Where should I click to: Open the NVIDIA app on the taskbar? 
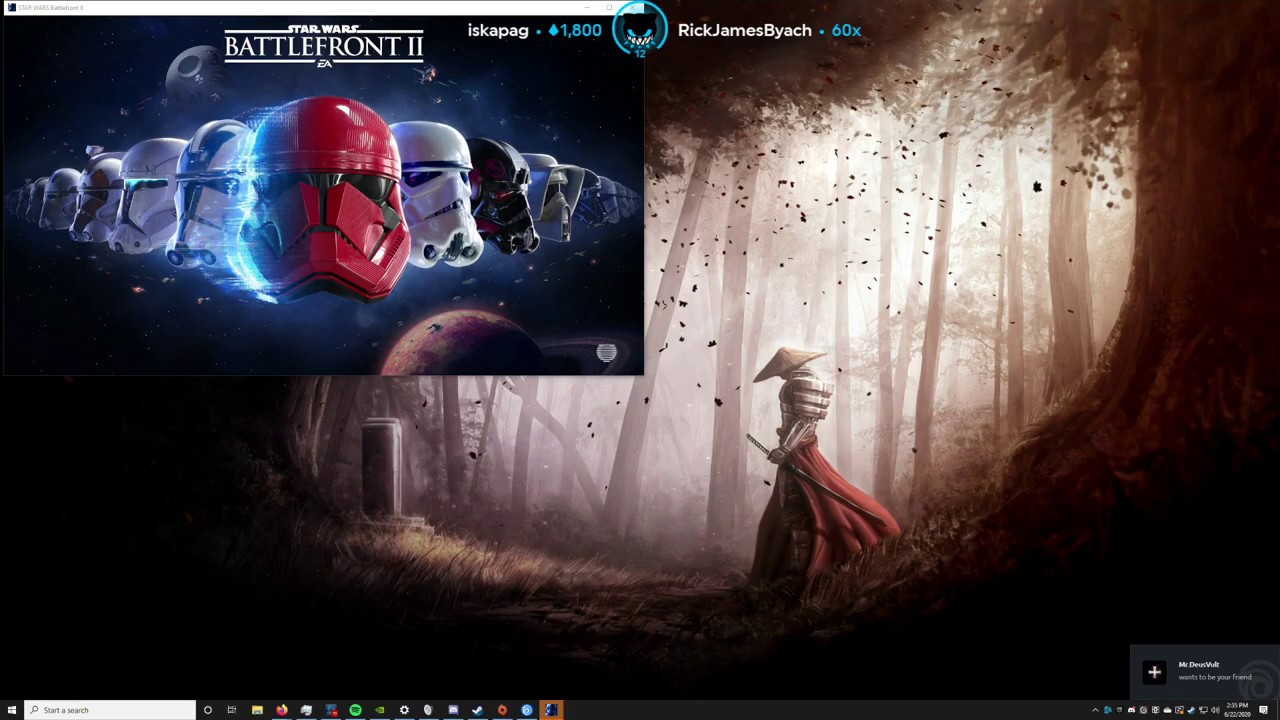coord(380,710)
